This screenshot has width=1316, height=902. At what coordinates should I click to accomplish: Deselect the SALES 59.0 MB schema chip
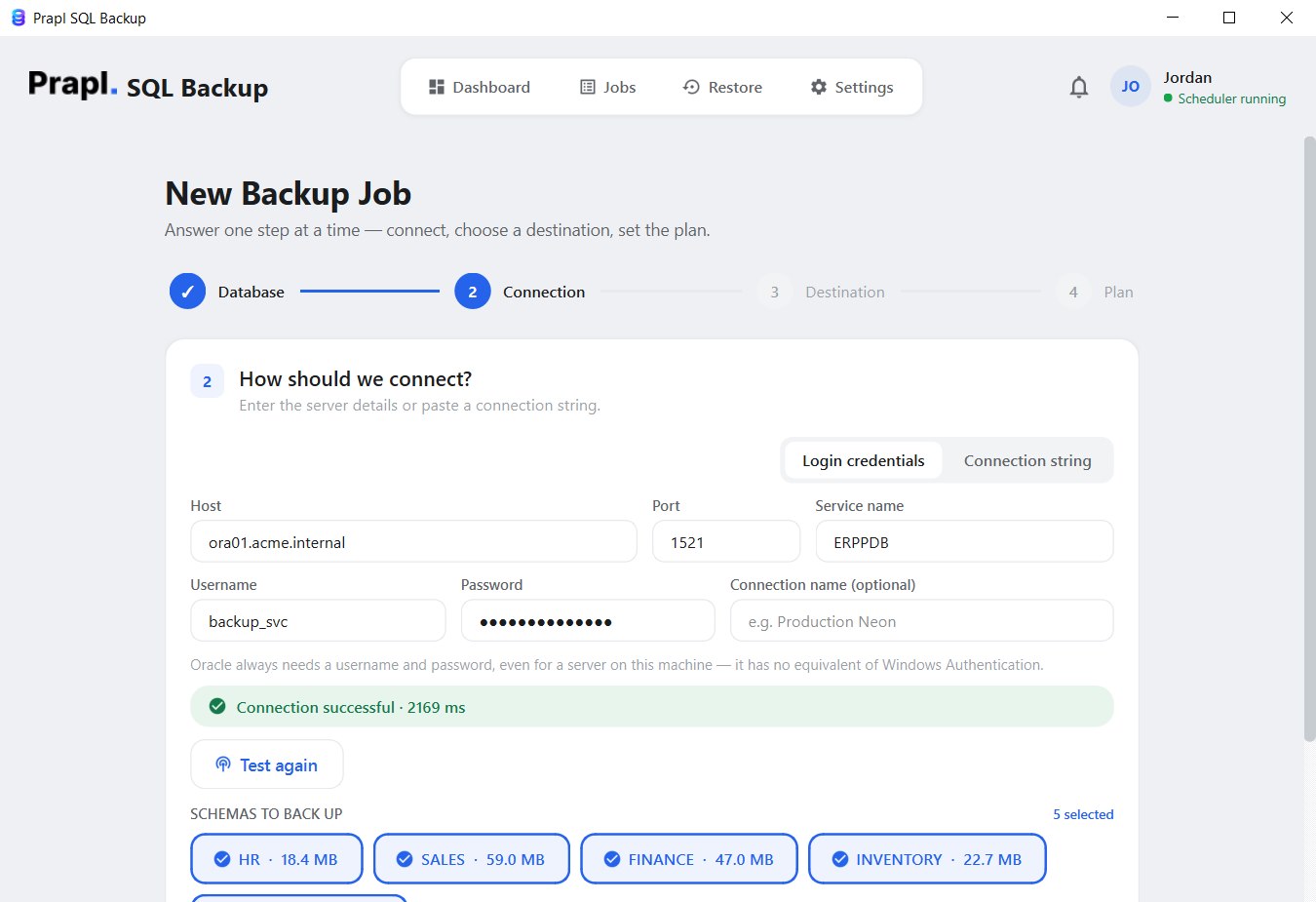coord(472,859)
